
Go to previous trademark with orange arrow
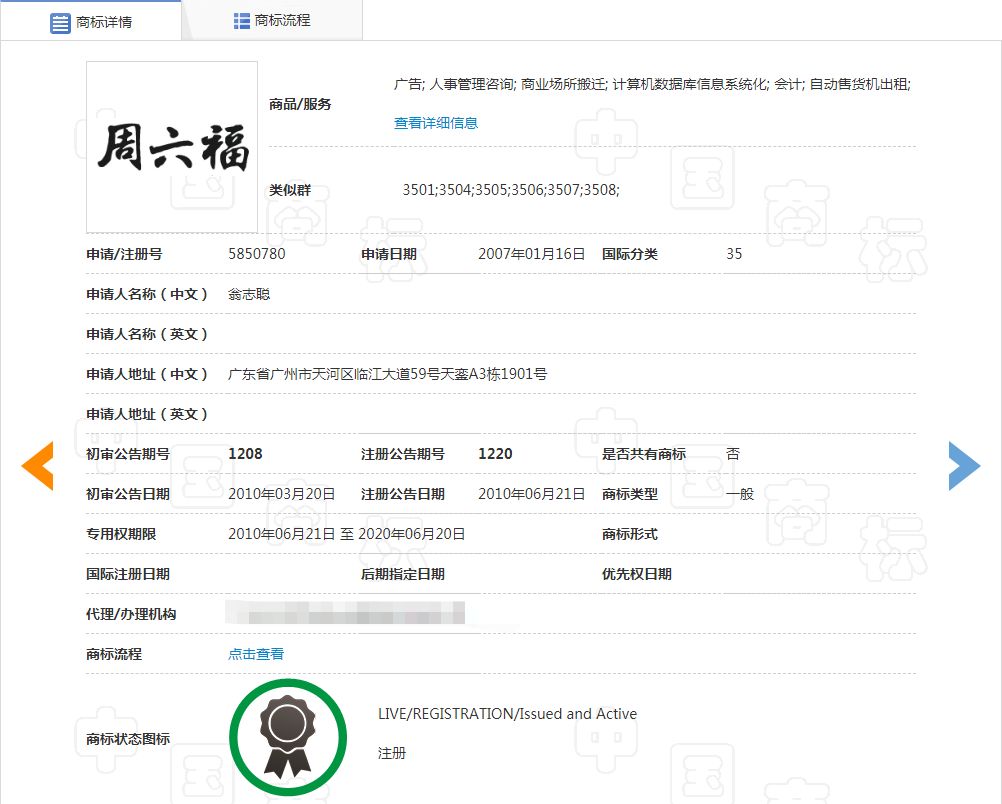pyautogui.click(x=38, y=466)
